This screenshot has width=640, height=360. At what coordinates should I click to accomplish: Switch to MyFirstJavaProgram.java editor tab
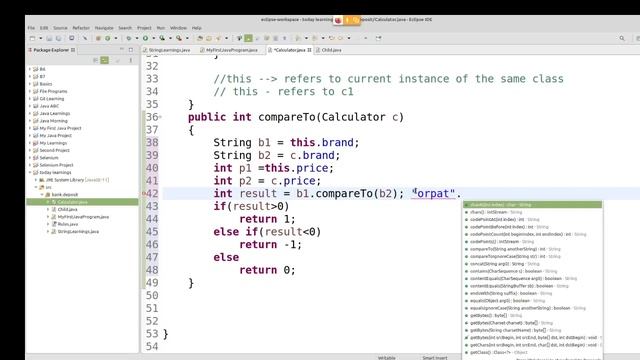pyautogui.click(x=229, y=50)
